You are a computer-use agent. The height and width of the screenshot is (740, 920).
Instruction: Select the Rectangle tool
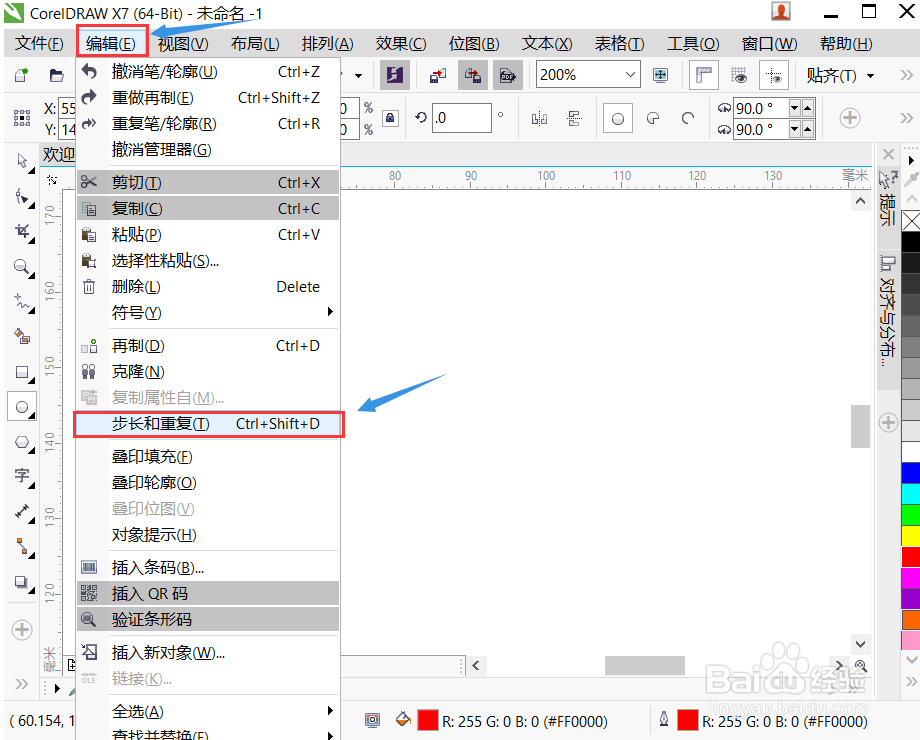tap(22, 372)
